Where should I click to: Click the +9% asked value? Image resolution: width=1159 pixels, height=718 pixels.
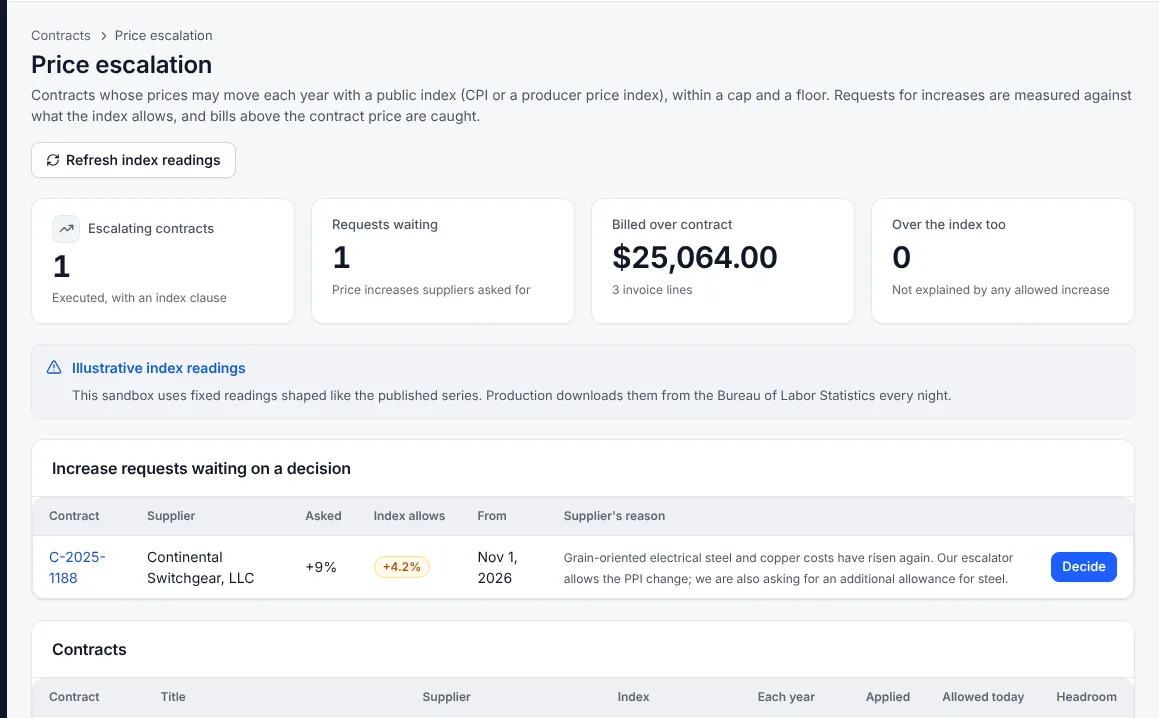click(321, 567)
